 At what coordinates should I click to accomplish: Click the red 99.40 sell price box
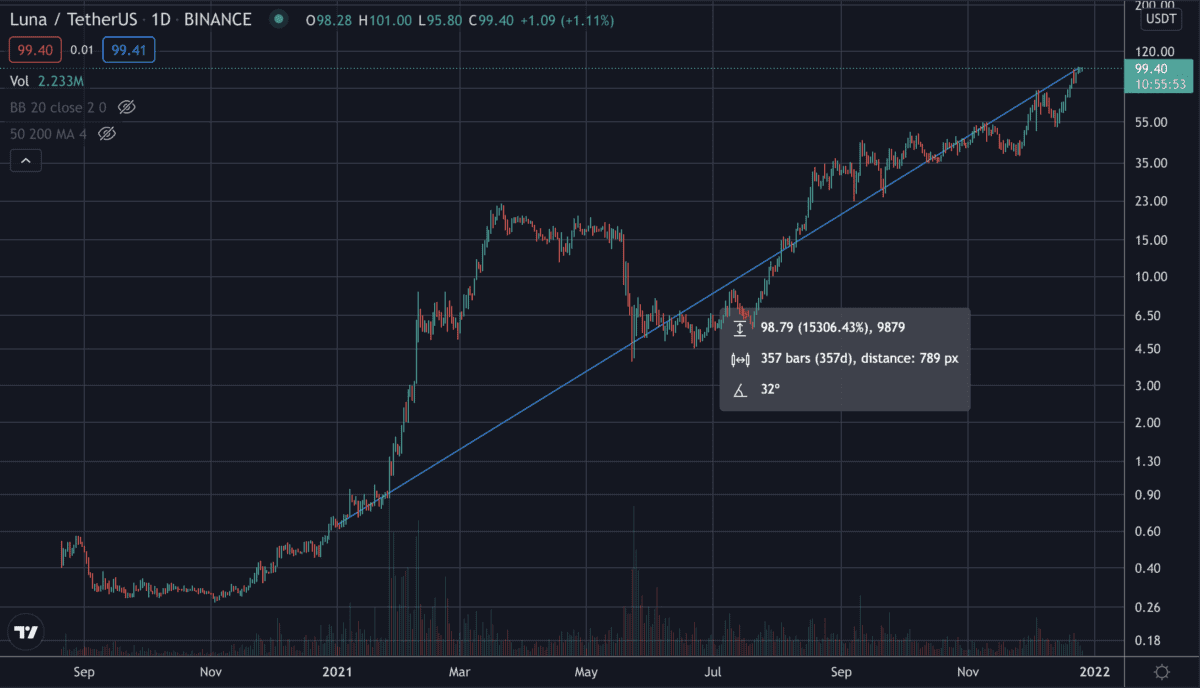pos(36,50)
